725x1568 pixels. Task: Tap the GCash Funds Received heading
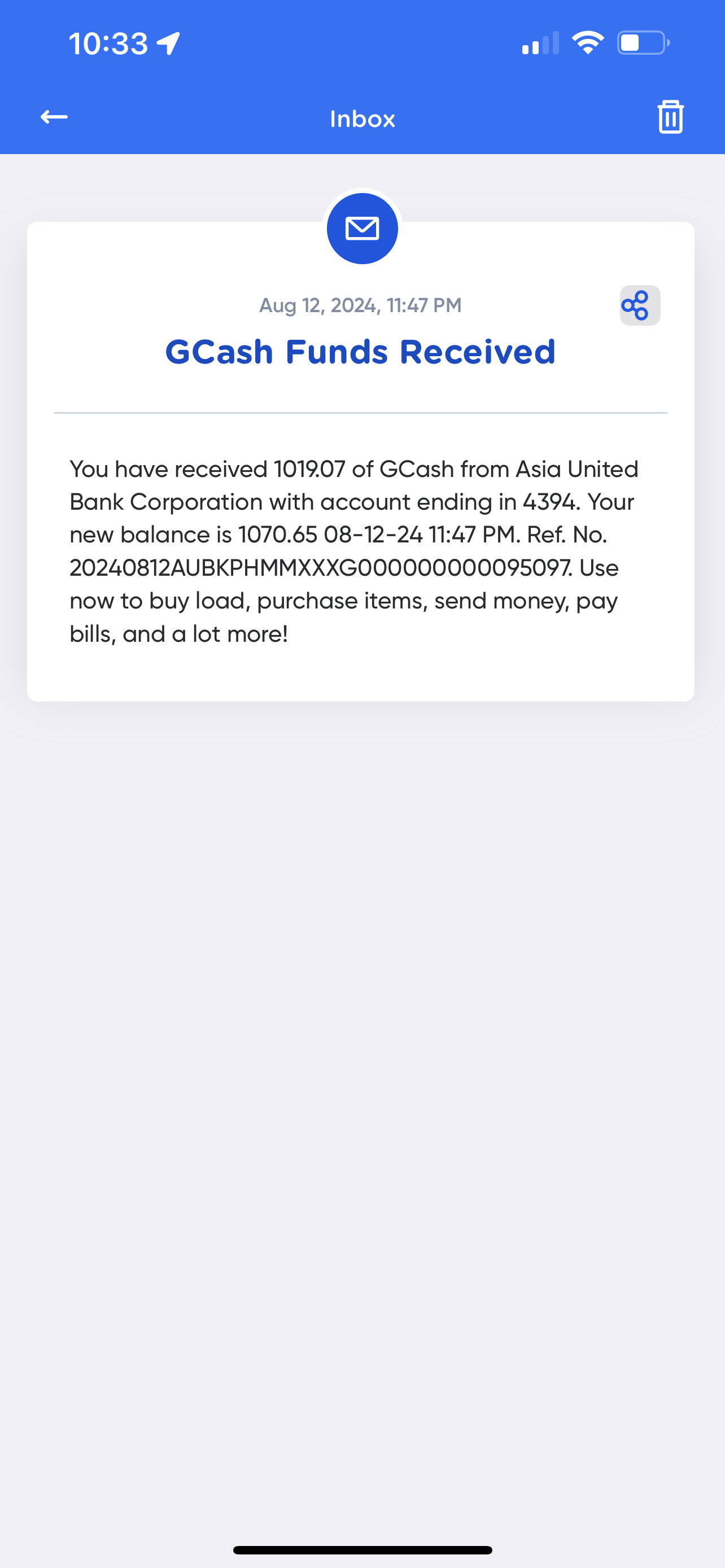coord(360,352)
